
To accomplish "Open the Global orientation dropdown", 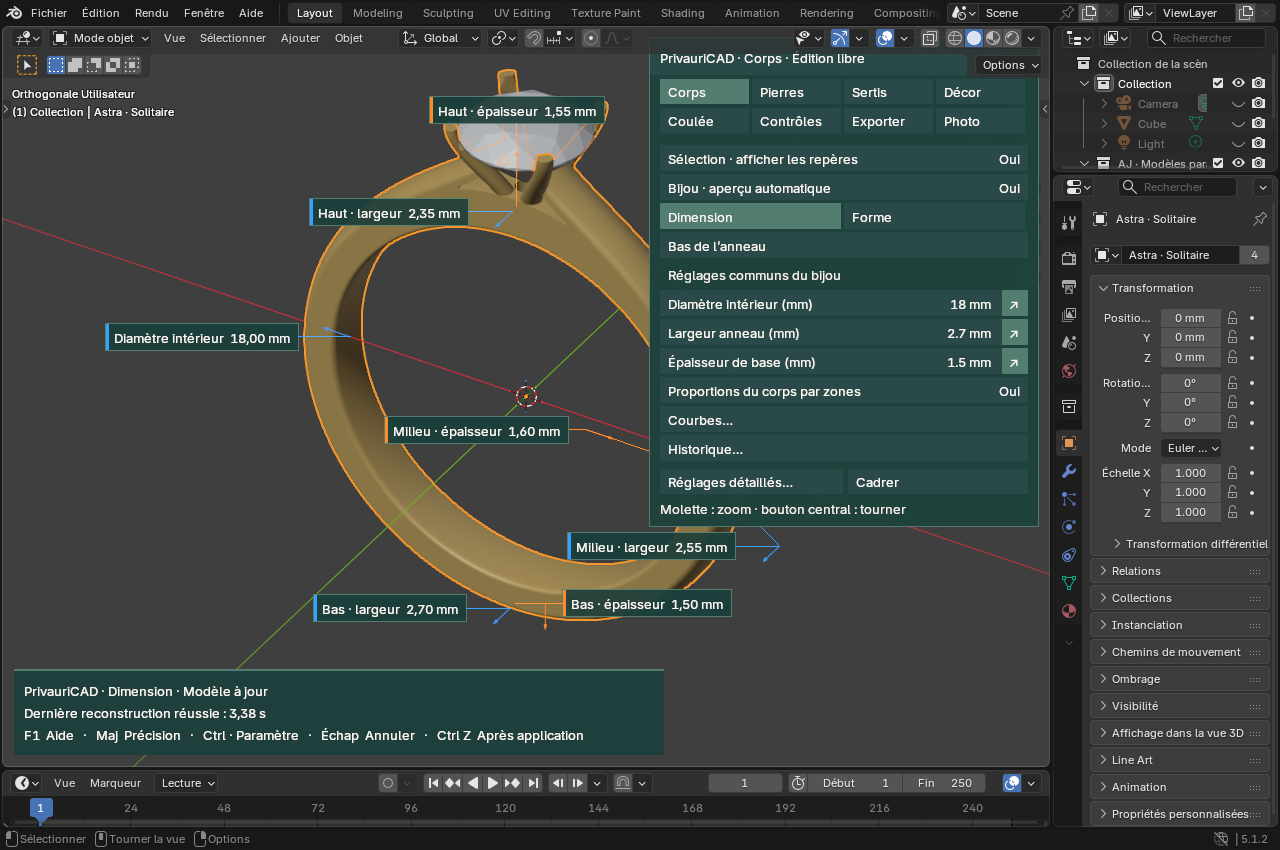I will (441, 38).
